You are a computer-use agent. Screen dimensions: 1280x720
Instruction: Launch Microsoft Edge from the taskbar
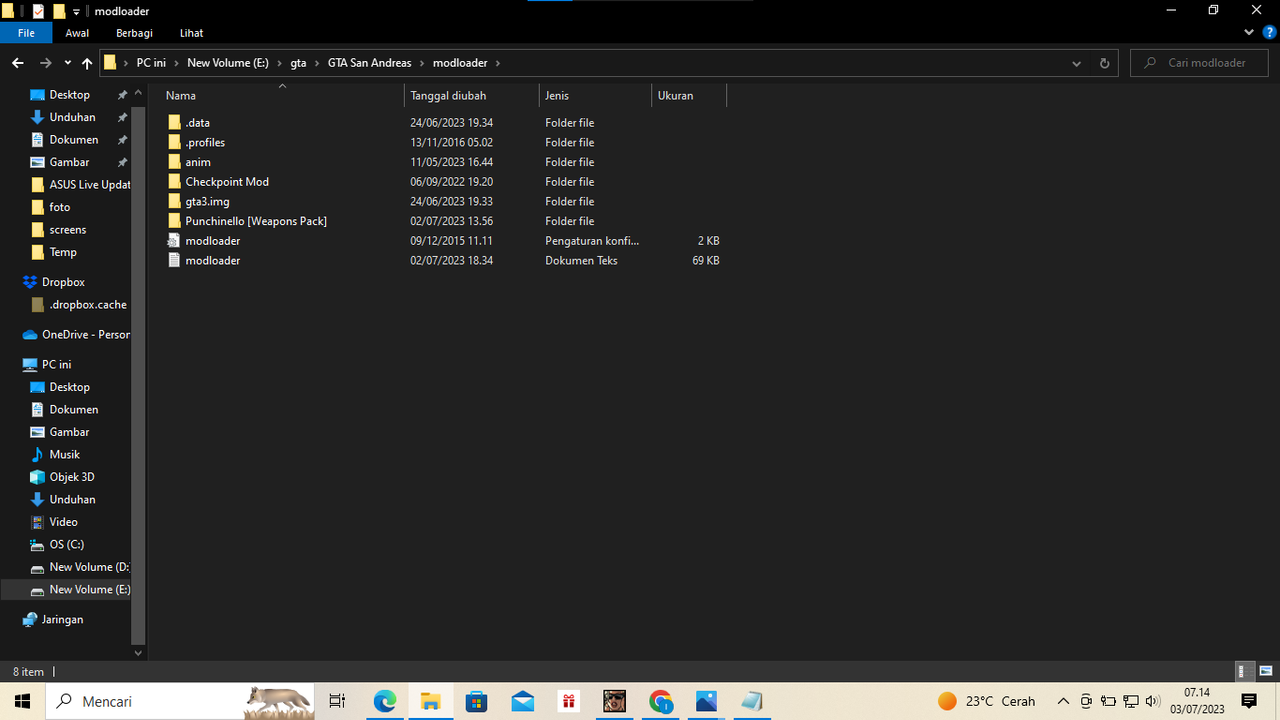pos(385,701)
